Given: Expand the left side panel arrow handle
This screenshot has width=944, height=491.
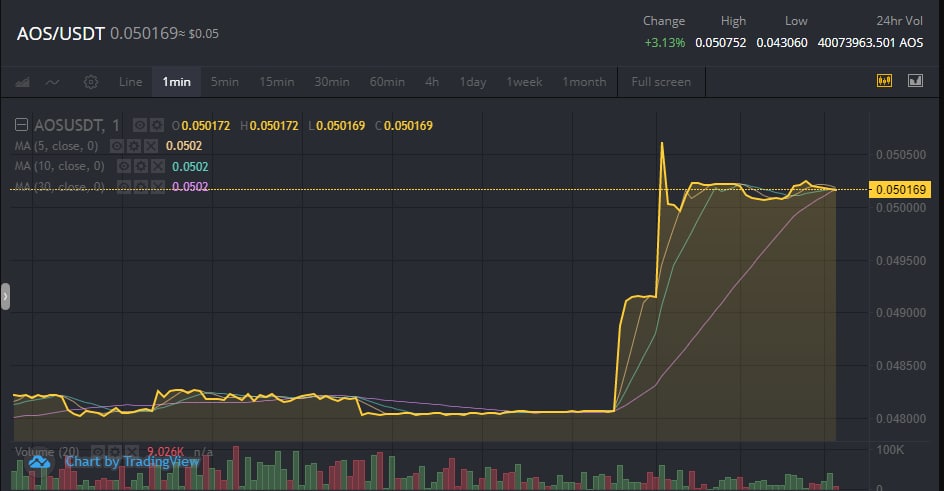Looking at the screenshot, I should tap(5, 296).
